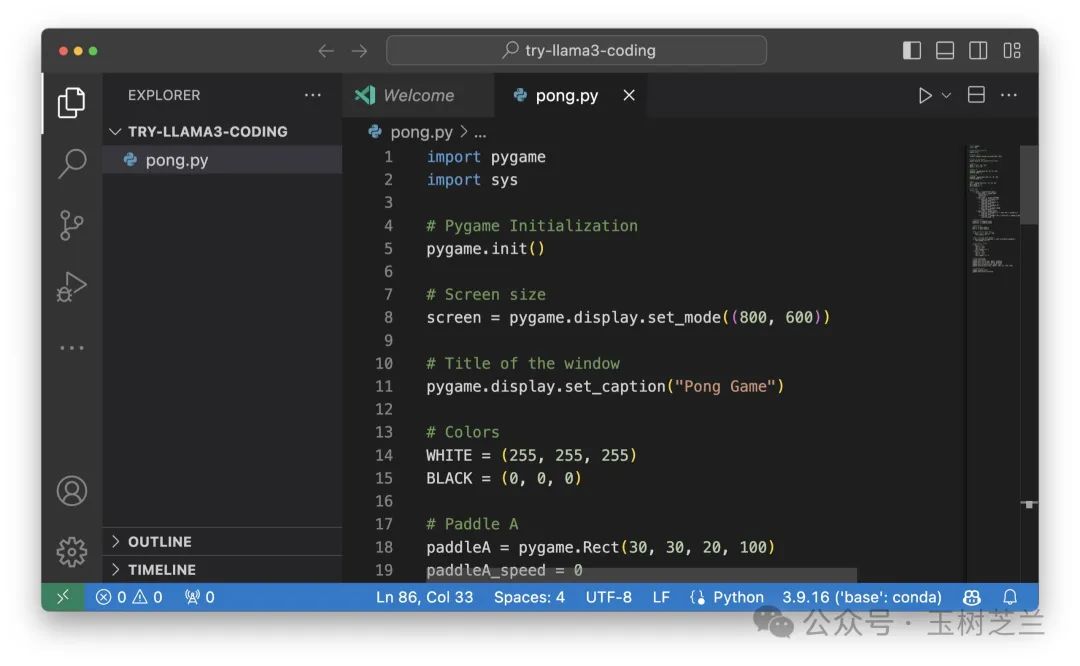Viewport: 1080px width, 666px height.
Task: Click the editor minimap preview
Action: [993, 208]
